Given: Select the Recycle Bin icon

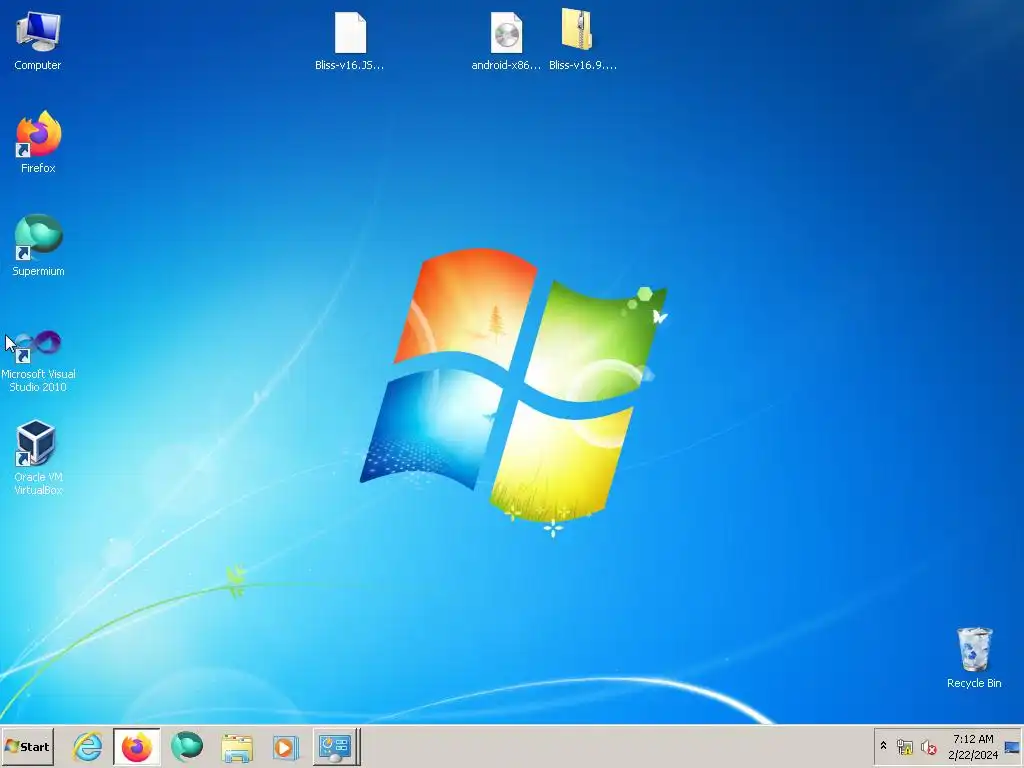Looking at the screenshot, I should coord(974,657).
